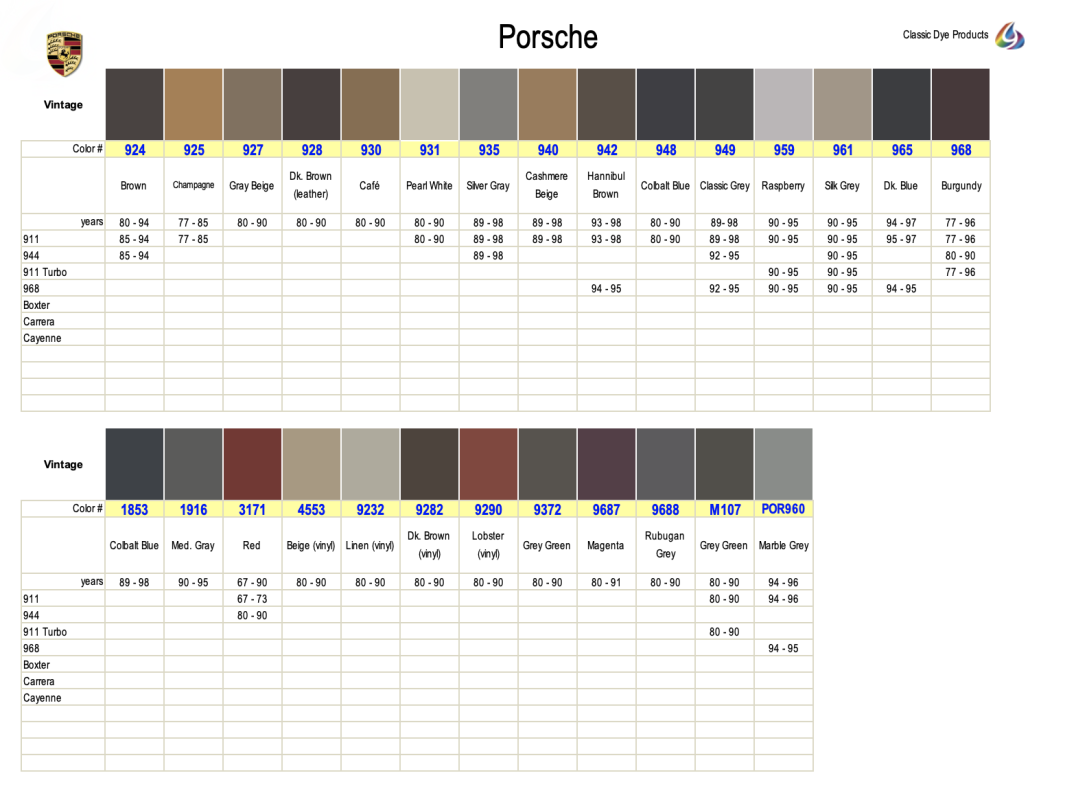Click color number 948
Viewport: 1076px width, 806px height.
pyautogui.click(x=666, y=150)
